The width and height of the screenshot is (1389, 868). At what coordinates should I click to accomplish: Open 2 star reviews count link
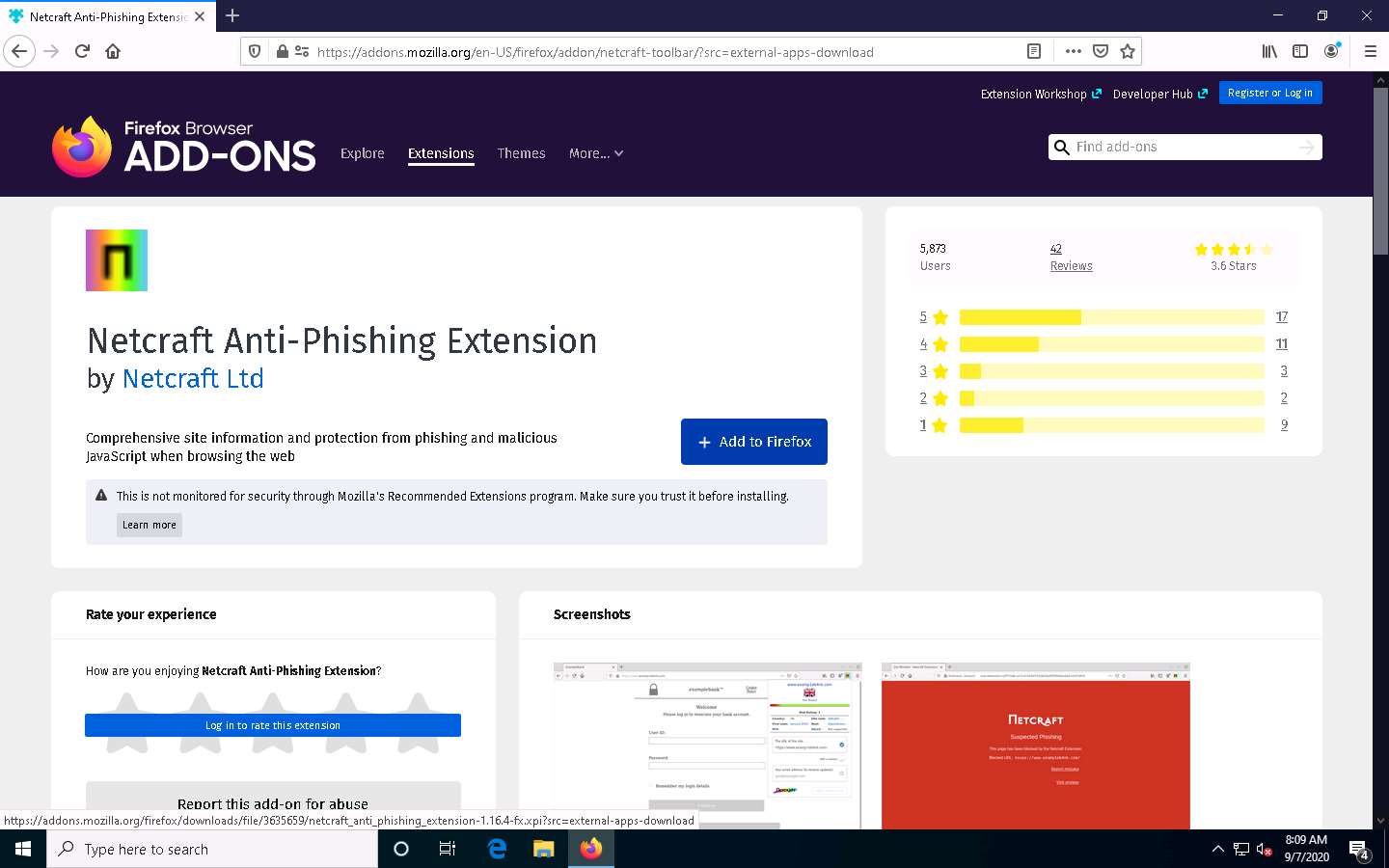(1284, 398)
